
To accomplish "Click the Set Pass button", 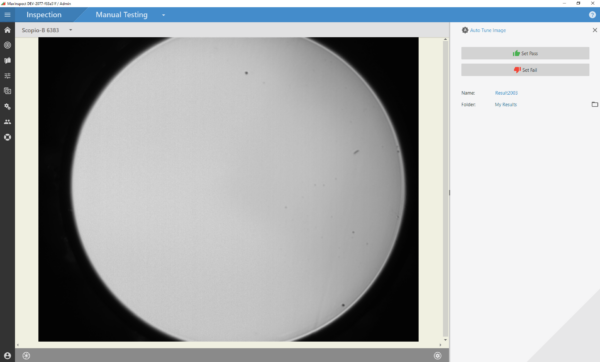I will point(525,53).
